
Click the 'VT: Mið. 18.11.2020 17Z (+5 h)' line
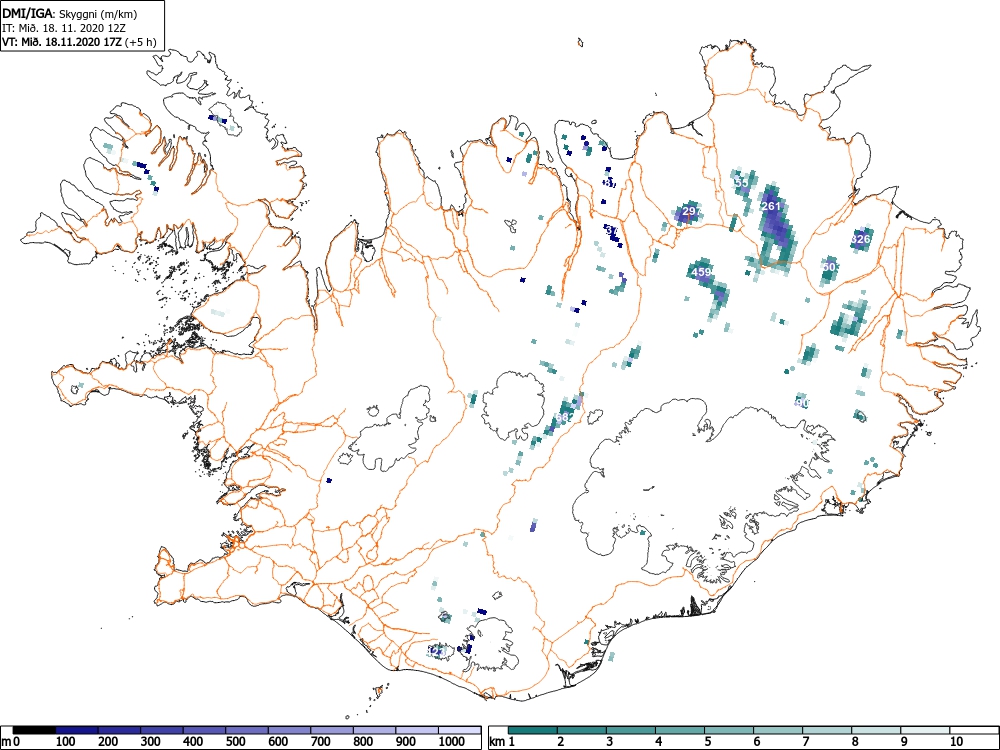79,43
